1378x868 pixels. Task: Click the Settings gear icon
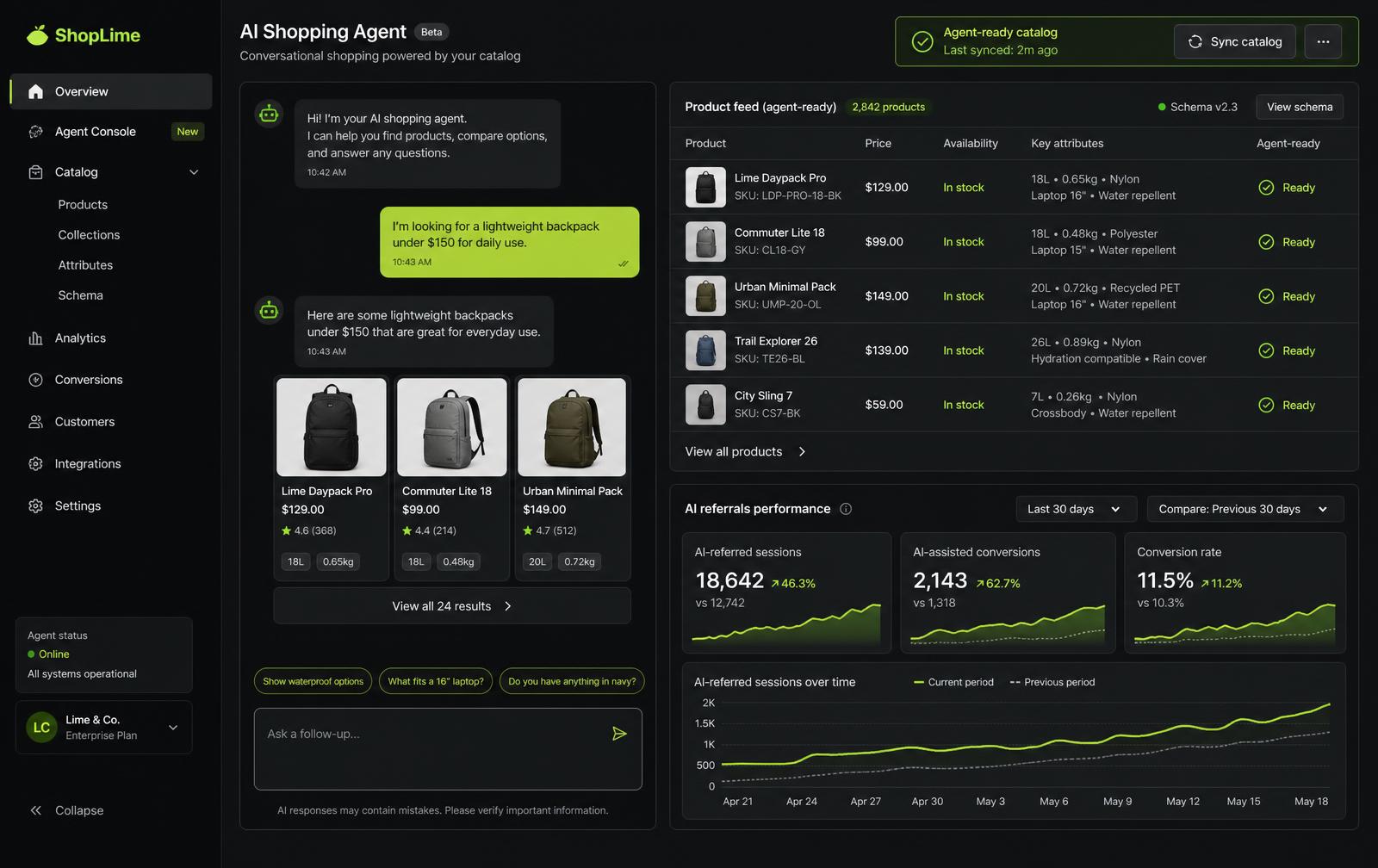[35, 506]
